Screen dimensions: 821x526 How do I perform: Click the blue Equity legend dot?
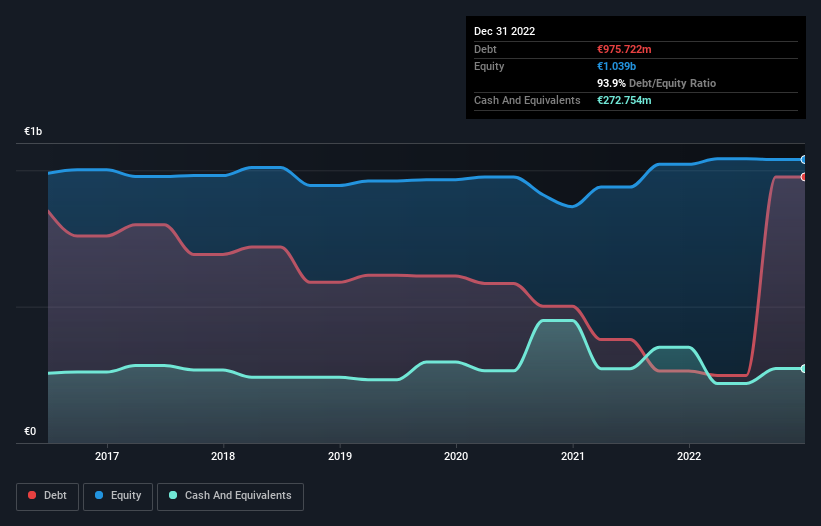(99, 495)
